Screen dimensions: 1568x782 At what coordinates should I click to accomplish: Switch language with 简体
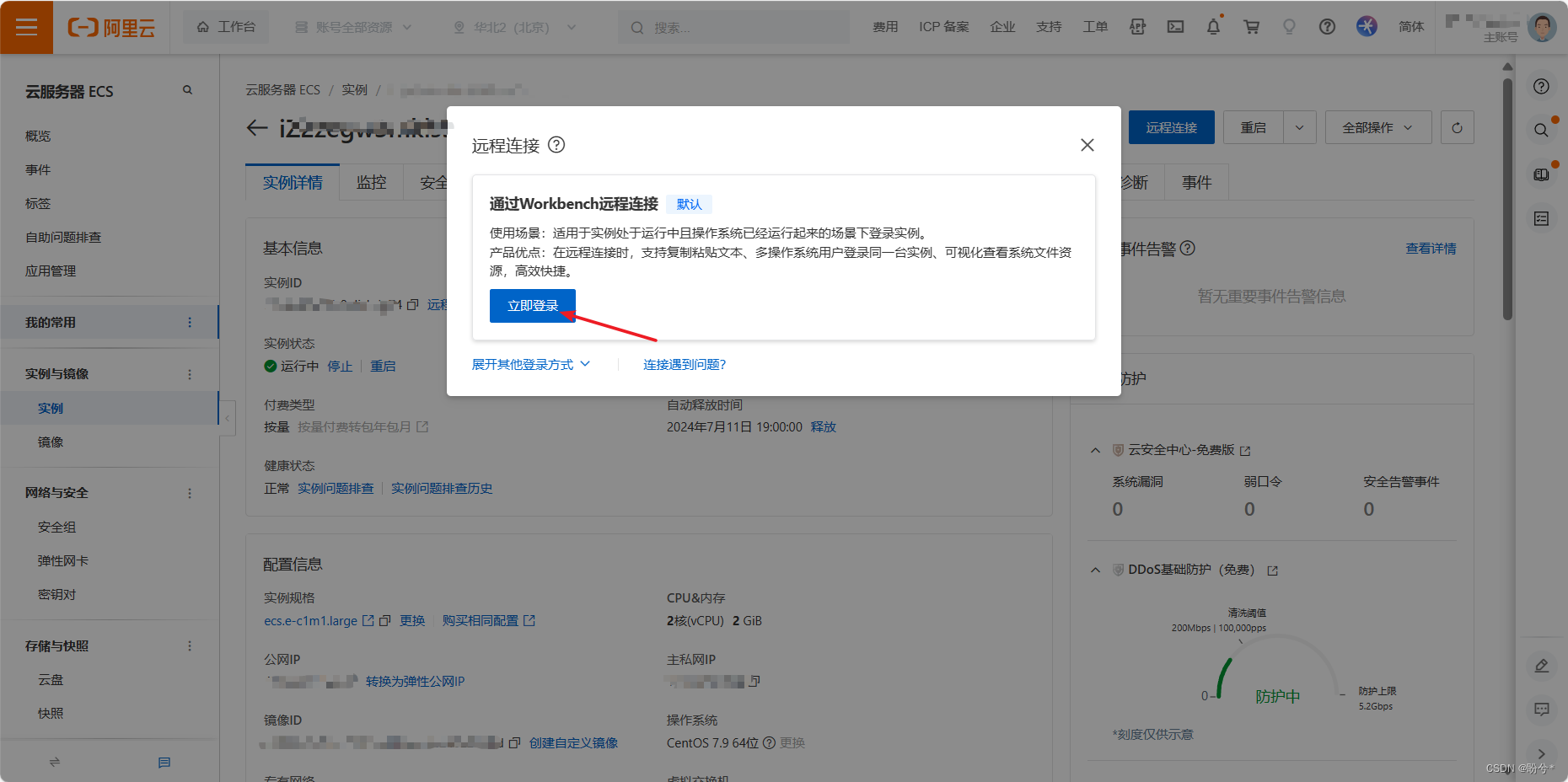1411,27
